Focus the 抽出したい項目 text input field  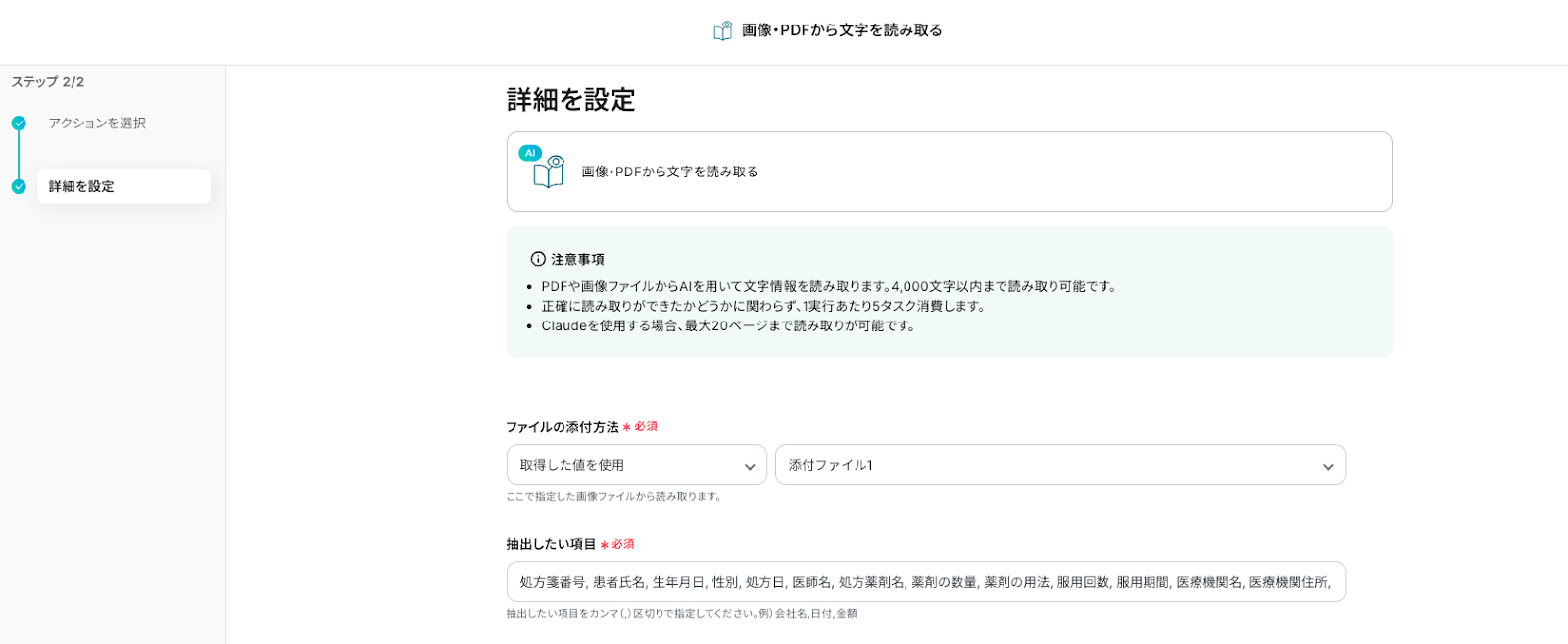tap(925, 582)
